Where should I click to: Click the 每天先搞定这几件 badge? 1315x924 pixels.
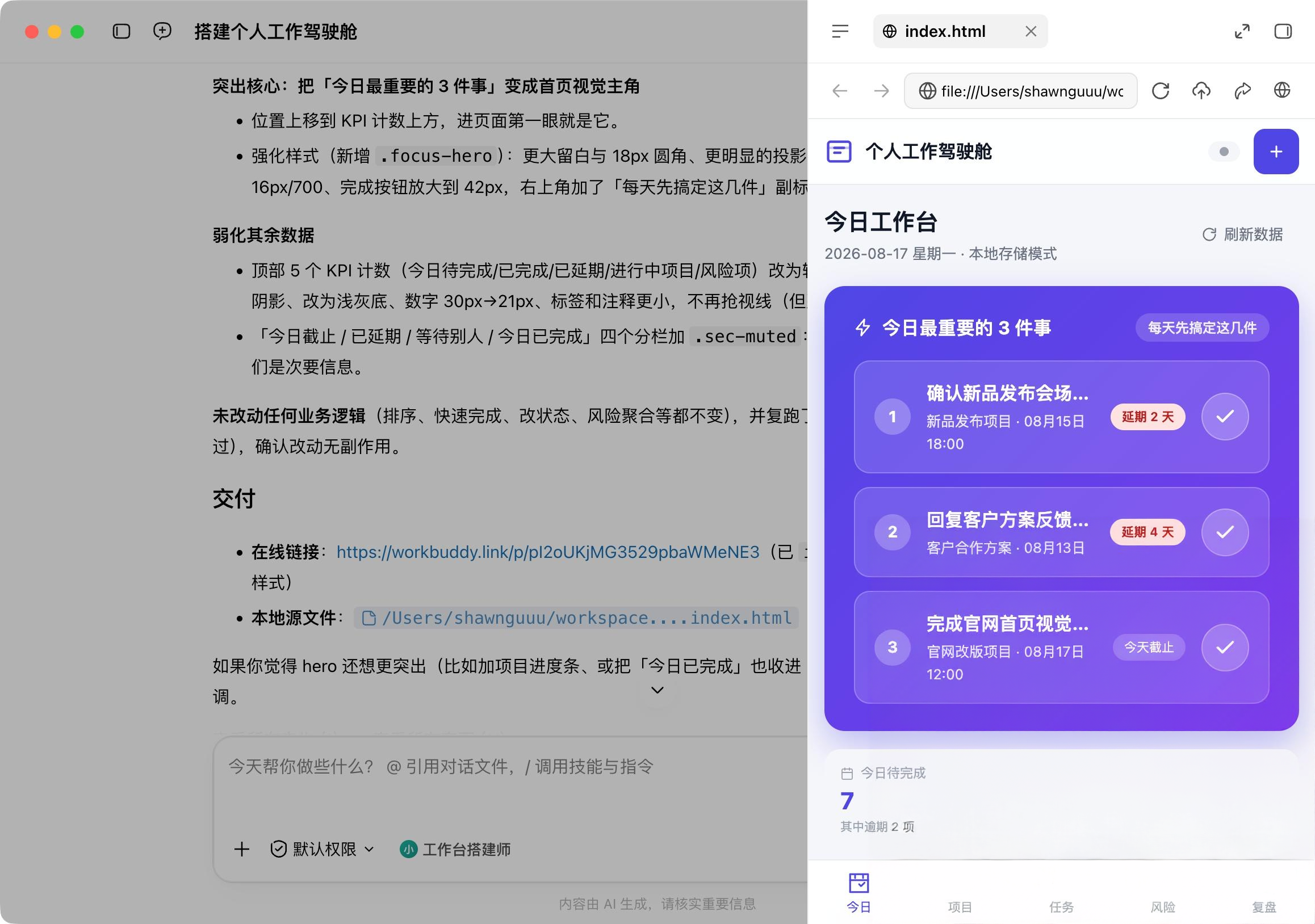(1201, 327)
